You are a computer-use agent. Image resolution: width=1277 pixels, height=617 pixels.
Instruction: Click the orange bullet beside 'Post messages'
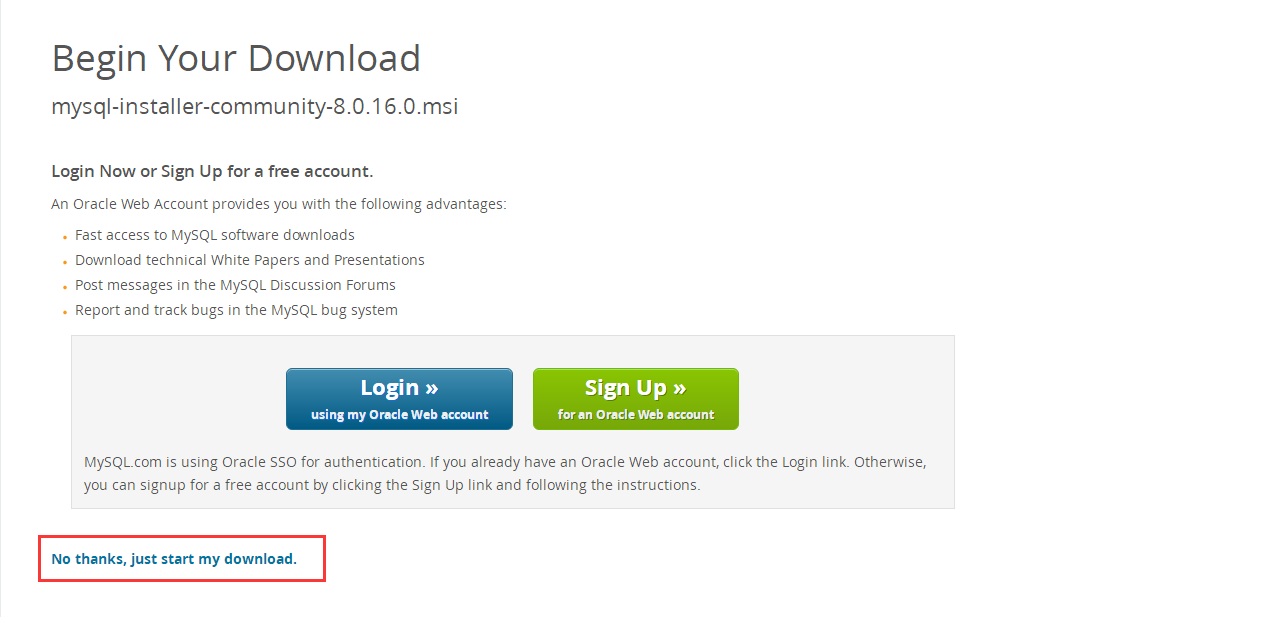pyautogui.click(x=65, y=288)
